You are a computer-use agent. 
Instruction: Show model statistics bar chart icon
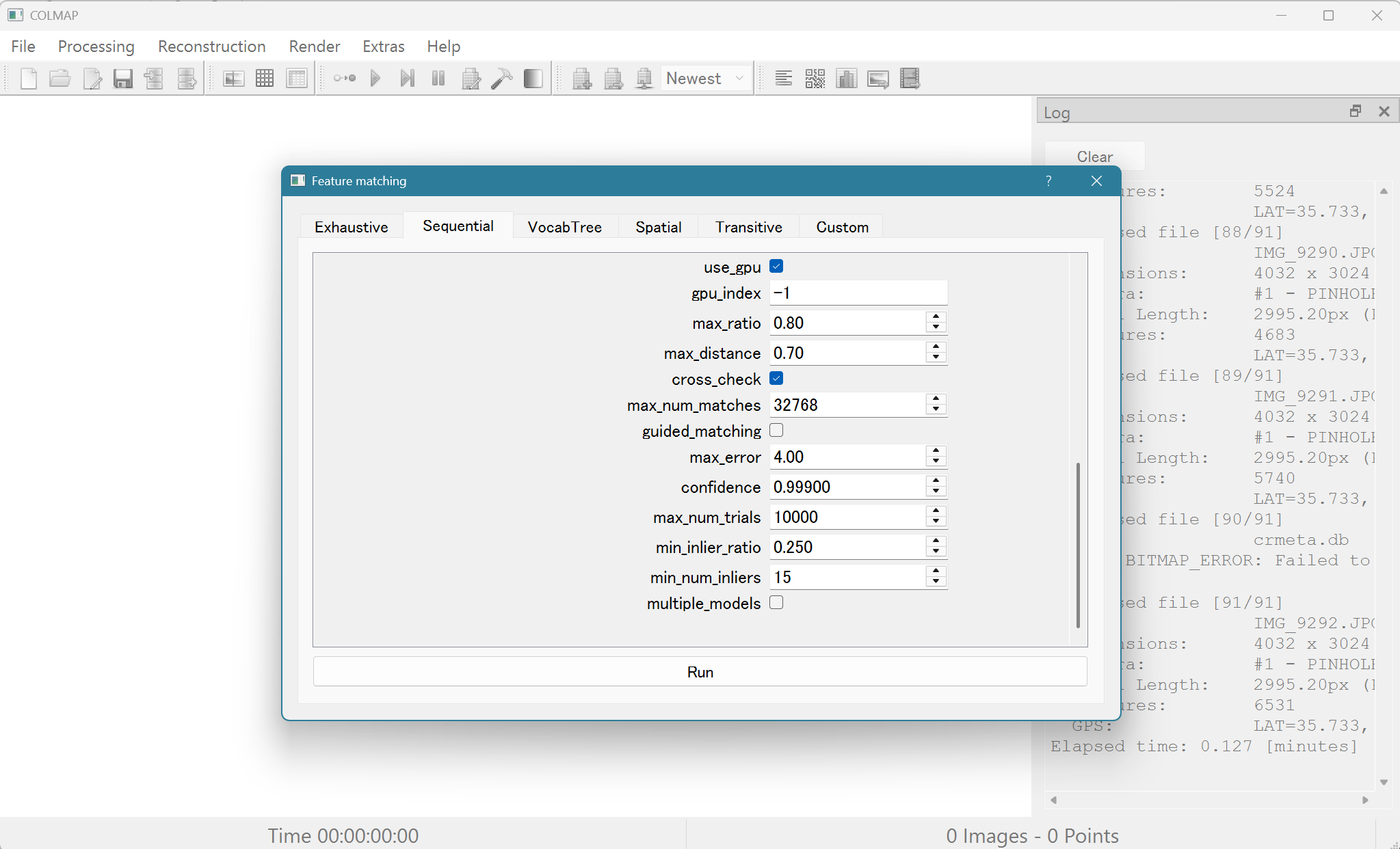847,79
